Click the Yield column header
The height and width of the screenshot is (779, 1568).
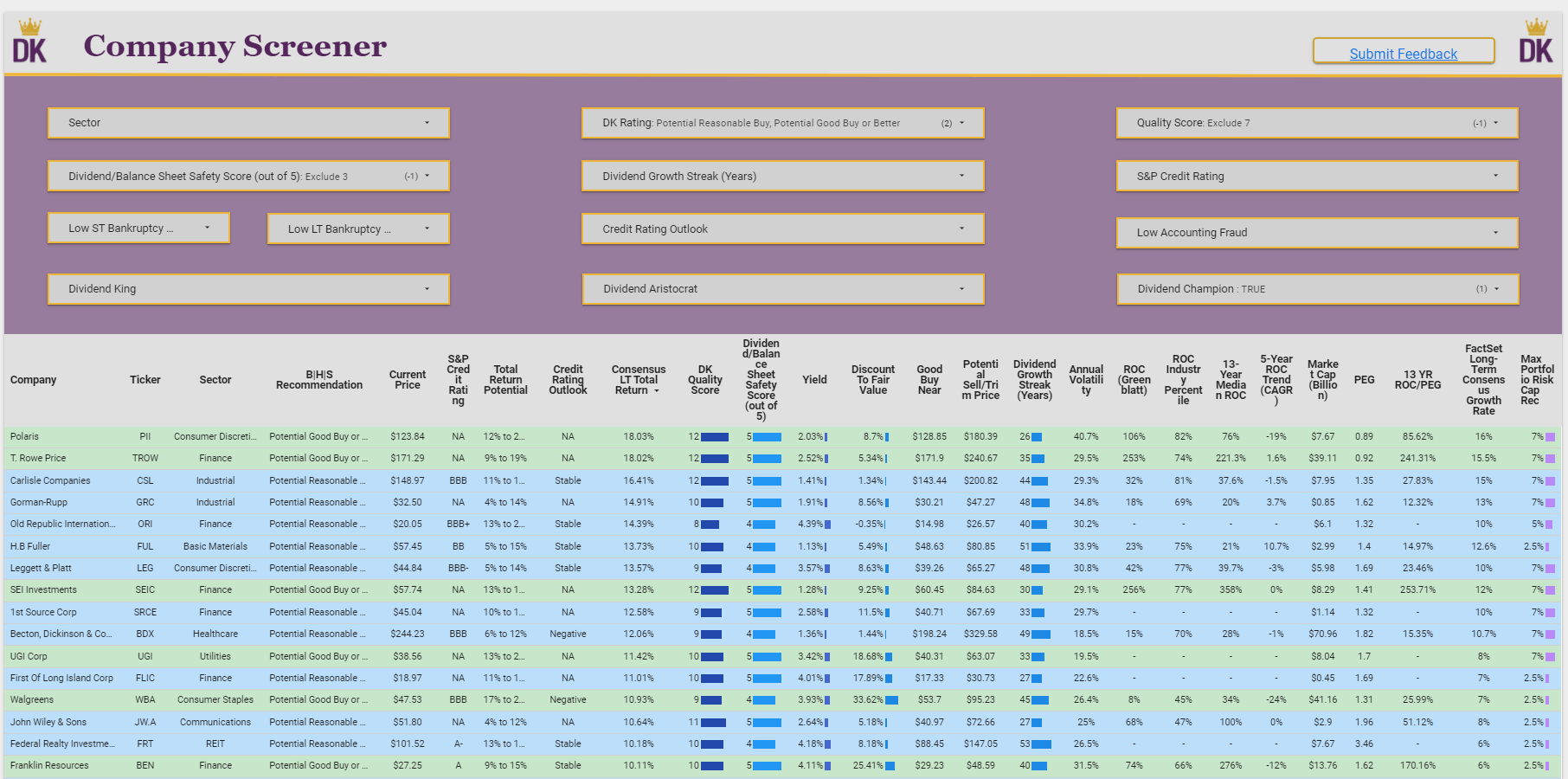[x=814, y=380]
